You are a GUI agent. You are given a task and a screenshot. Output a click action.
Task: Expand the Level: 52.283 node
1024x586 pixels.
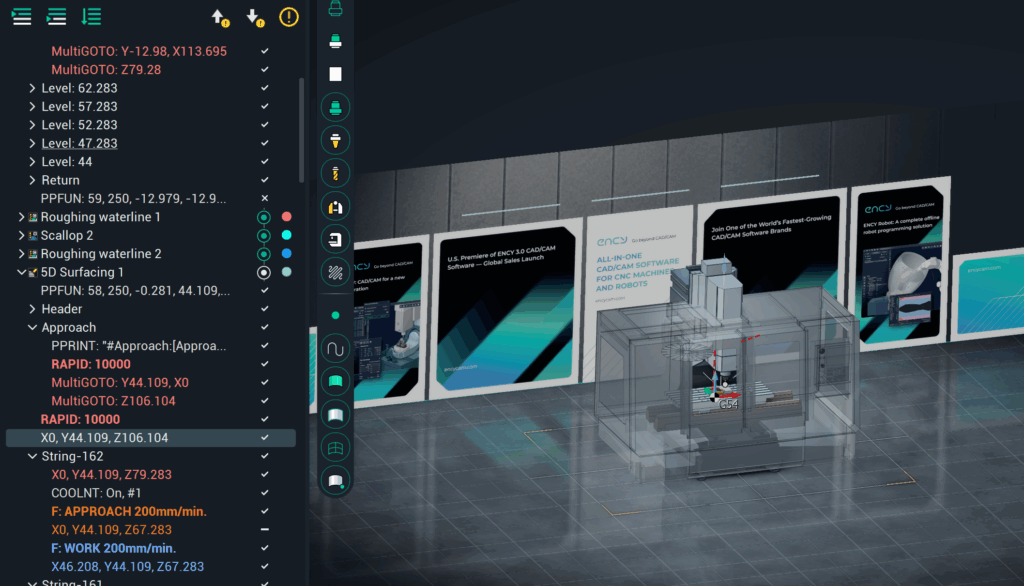pyautogui.click(x=32, y=125)
